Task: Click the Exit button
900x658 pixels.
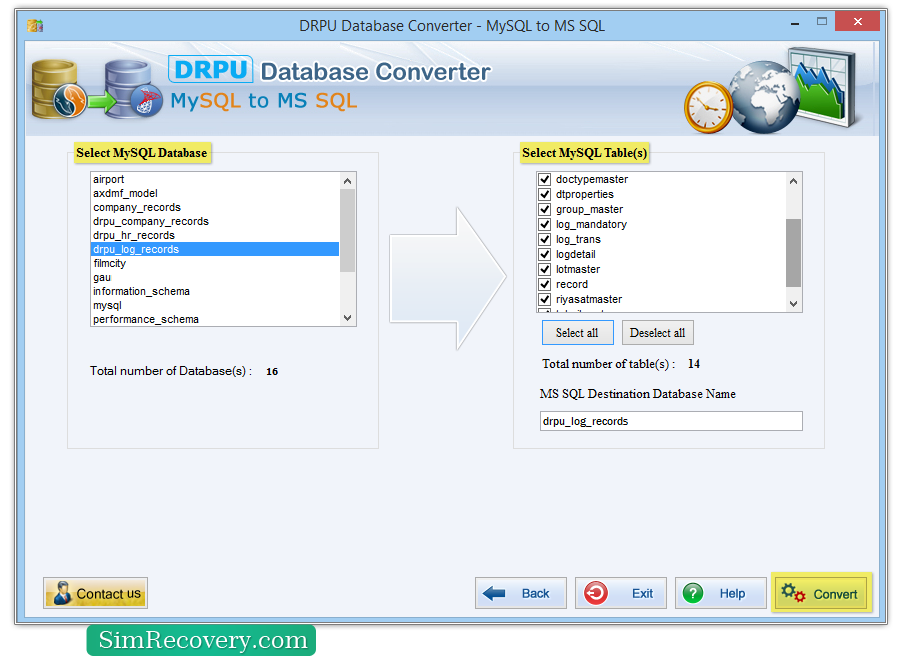Action: (620, 593)
